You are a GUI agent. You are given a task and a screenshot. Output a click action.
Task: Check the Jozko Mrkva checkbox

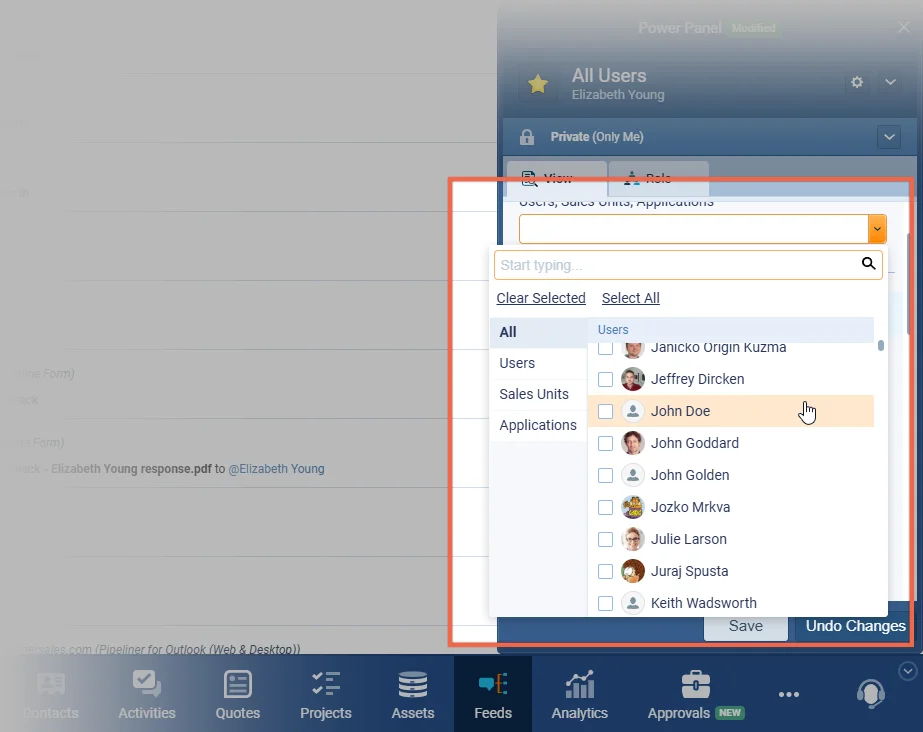click(605, 507)
